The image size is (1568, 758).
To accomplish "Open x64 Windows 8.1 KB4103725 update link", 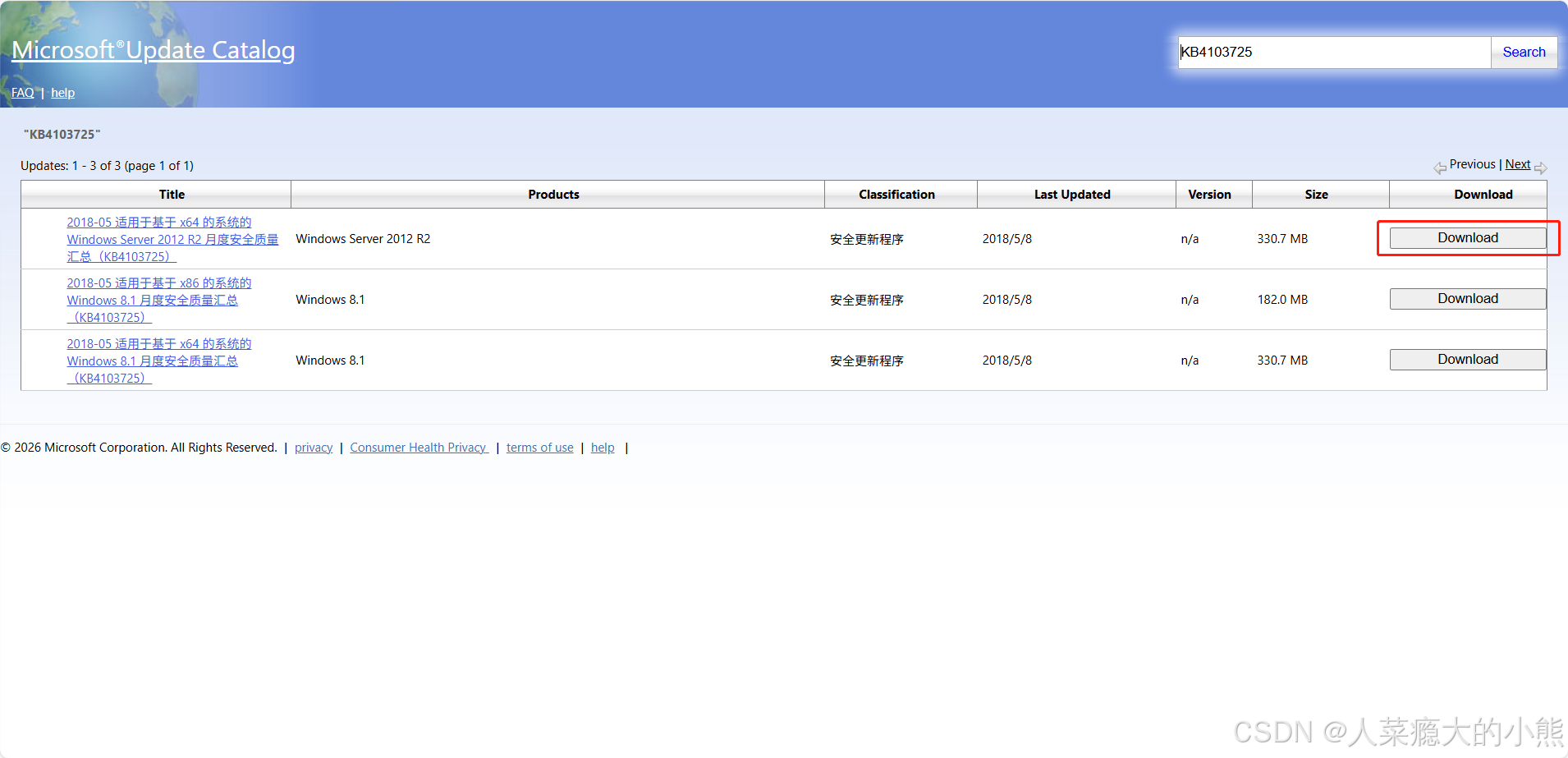I will (159, 361).
